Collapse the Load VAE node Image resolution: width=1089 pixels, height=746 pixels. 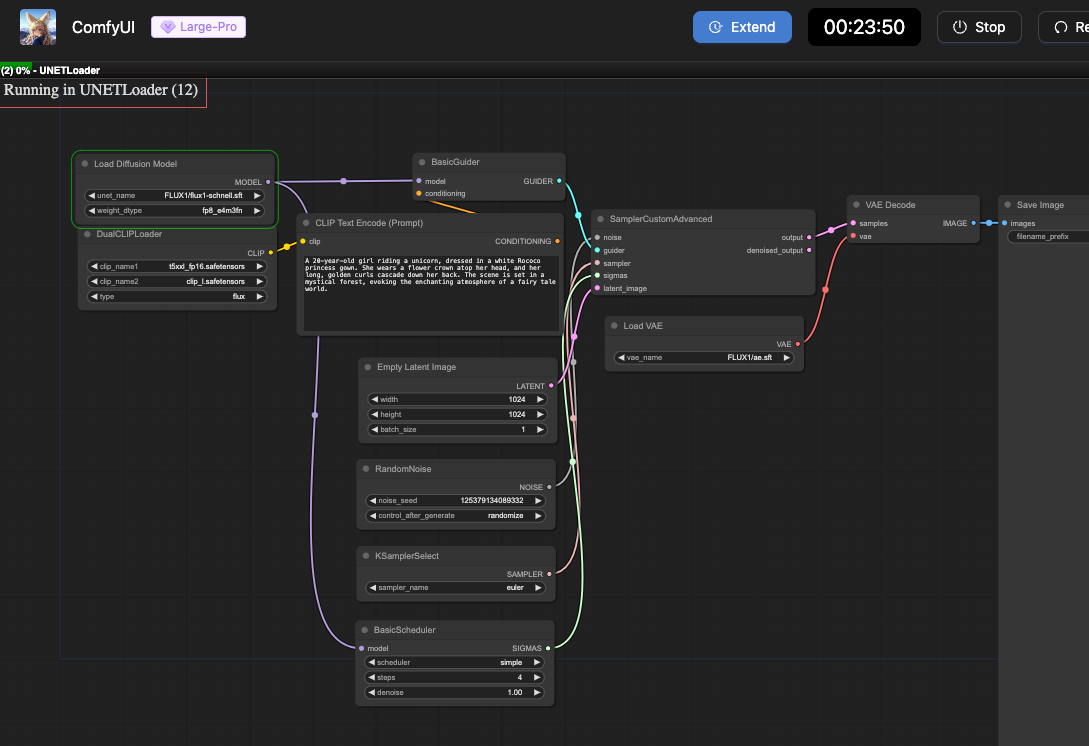pyautogui.click(x=614, y=325)
